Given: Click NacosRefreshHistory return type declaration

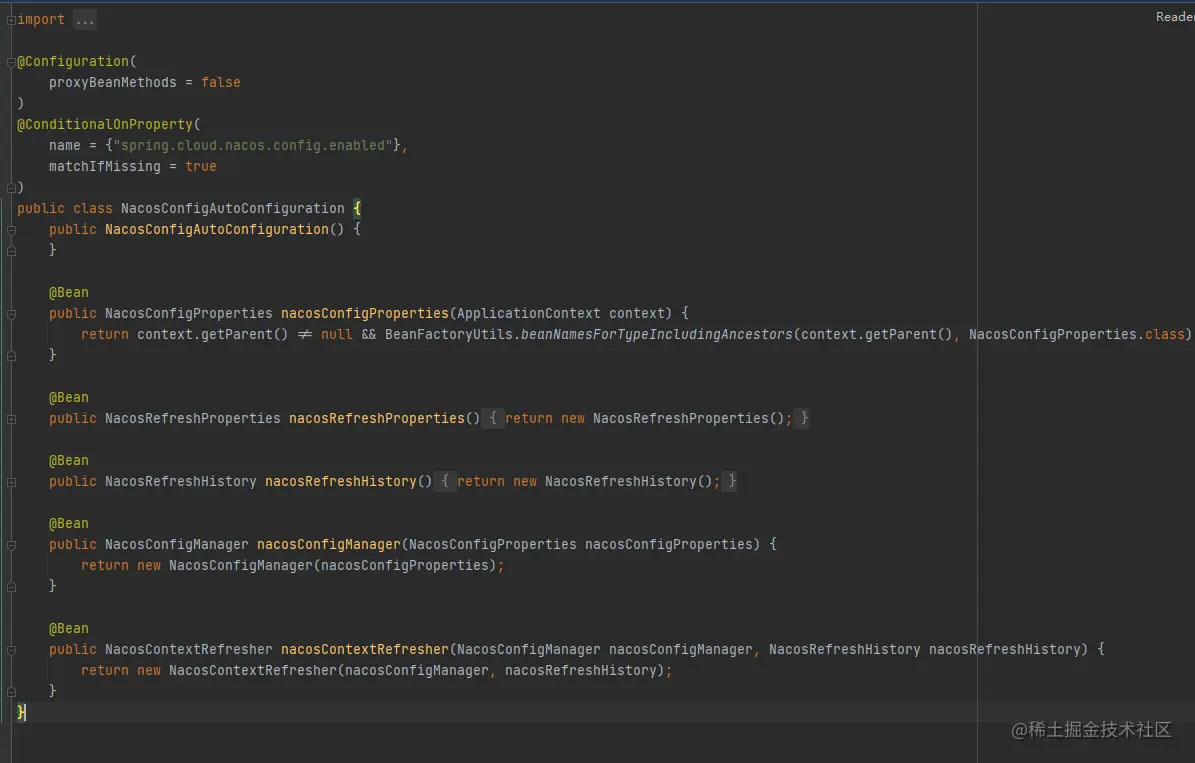Looking at the screenshot, I should click(181, 482).
